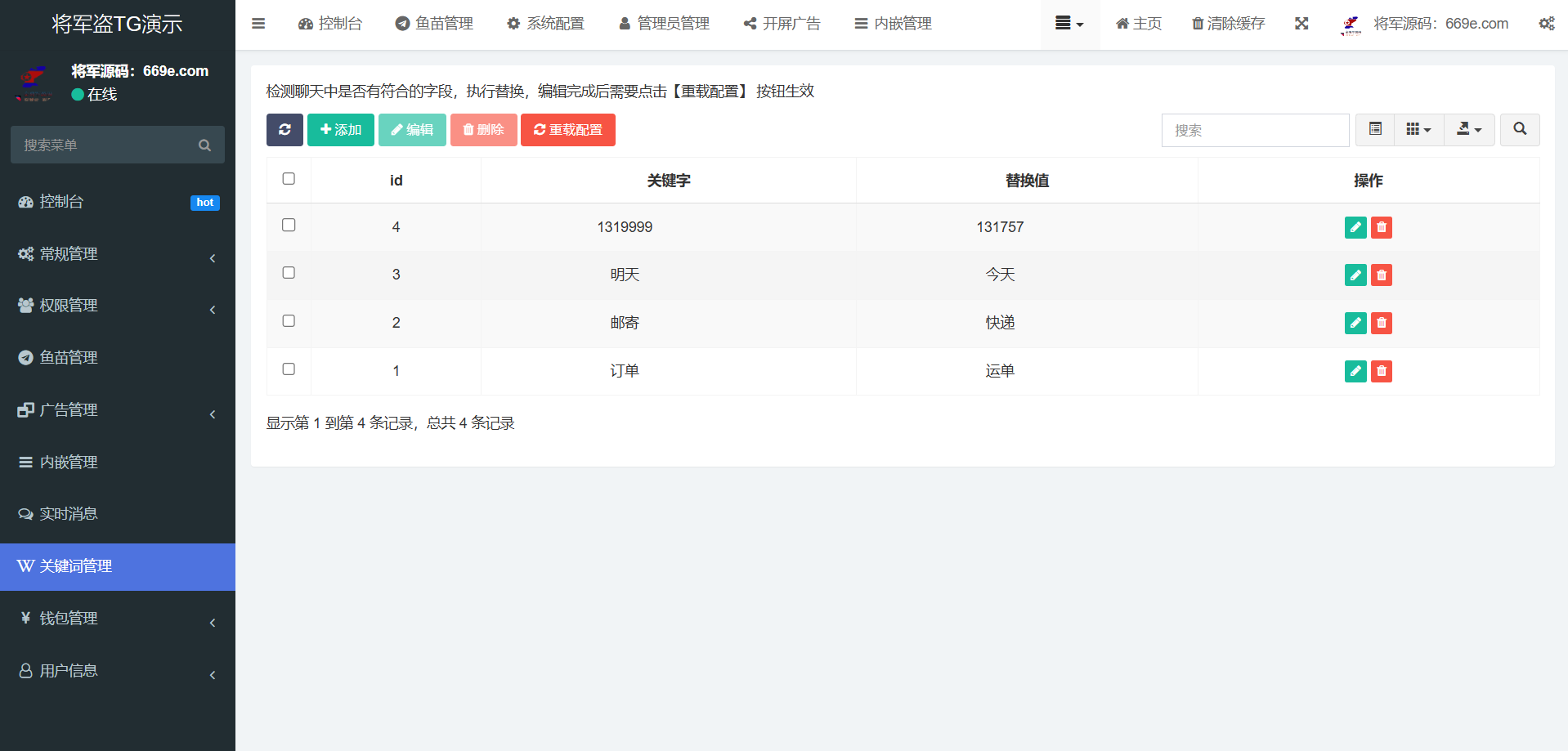
Task: Open the export data dropdown
Action: (x=1469, y=129)
